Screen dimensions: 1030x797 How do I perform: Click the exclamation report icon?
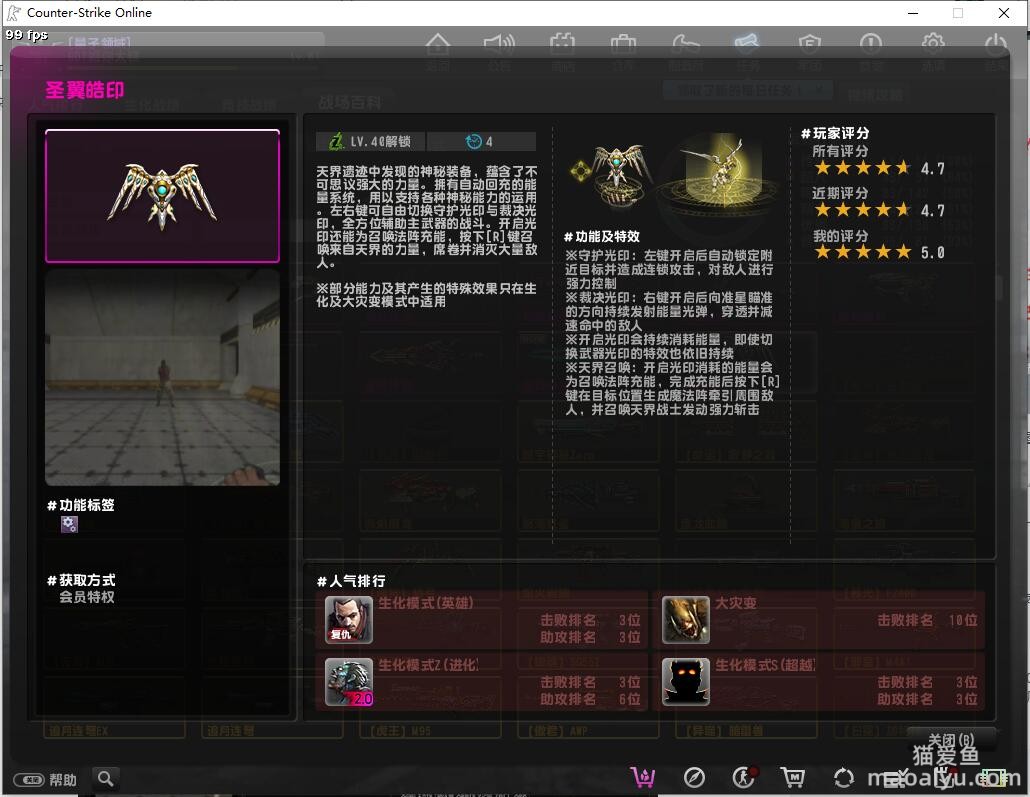pos(871,45)
